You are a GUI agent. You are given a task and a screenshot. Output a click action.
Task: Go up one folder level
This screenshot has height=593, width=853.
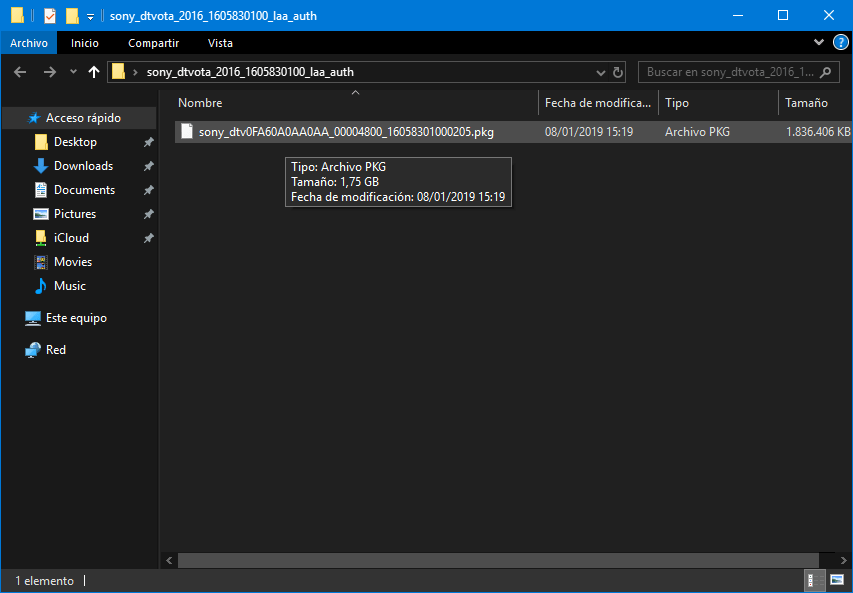(94, 72)
